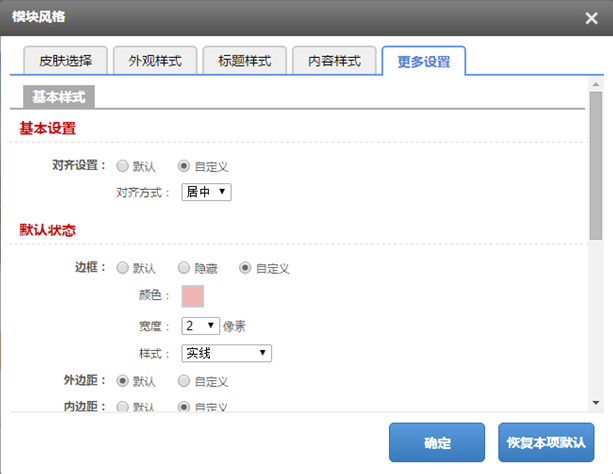Set 对齐设置 to 默认
Image resolution: width=613 pixels, height=474 pixels.
click(123, 166)
